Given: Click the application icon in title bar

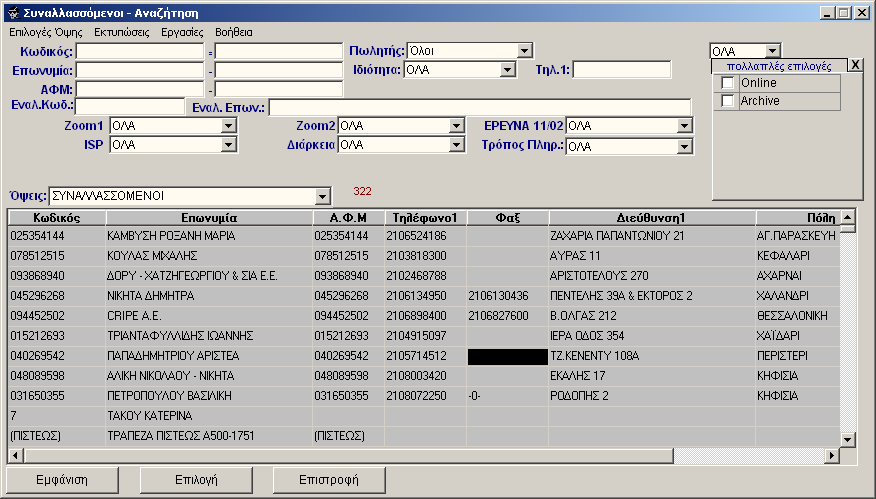Looking at the screenshot, I should [12, 12].
